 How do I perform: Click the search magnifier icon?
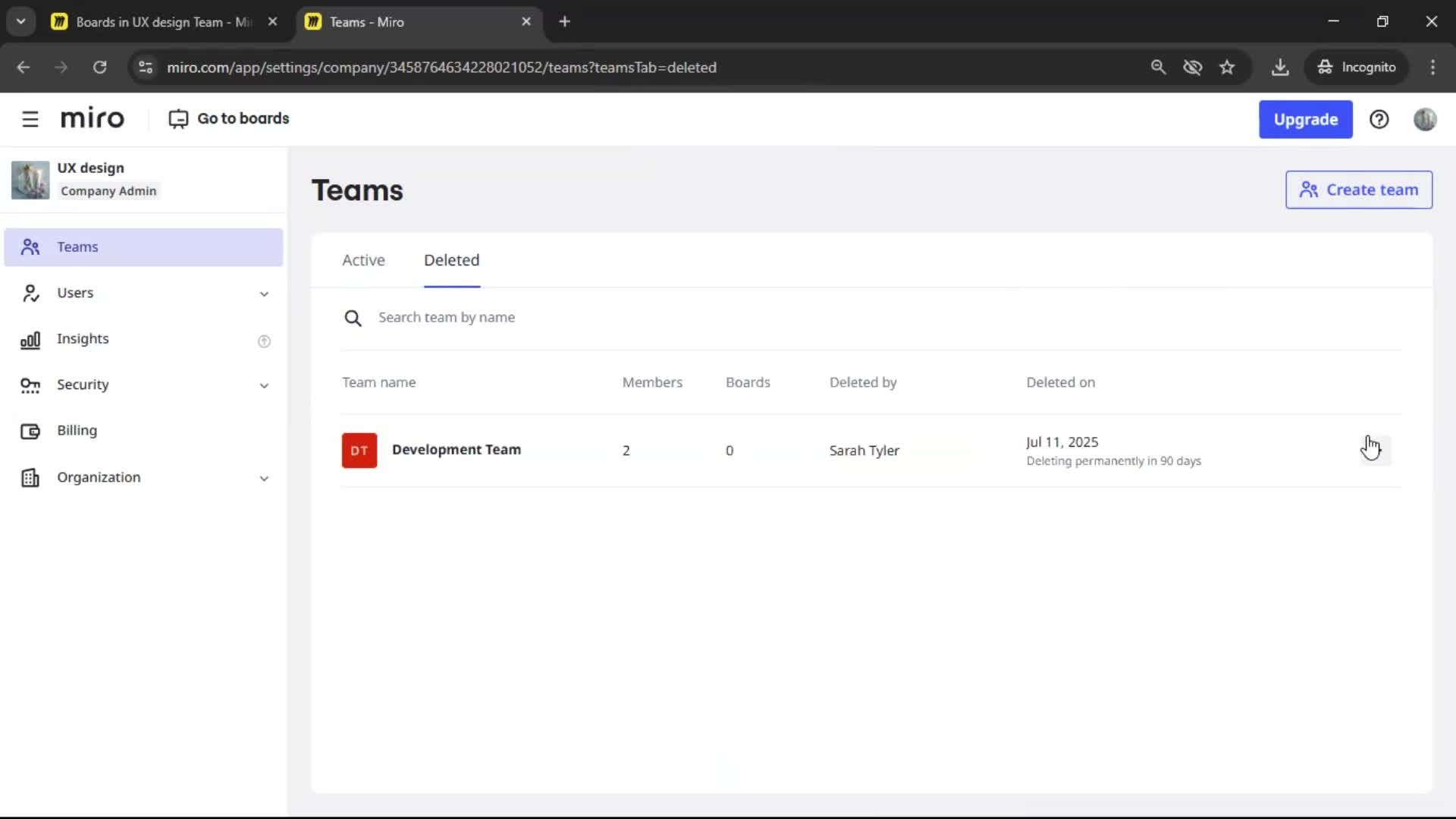(x=353, y=318)
